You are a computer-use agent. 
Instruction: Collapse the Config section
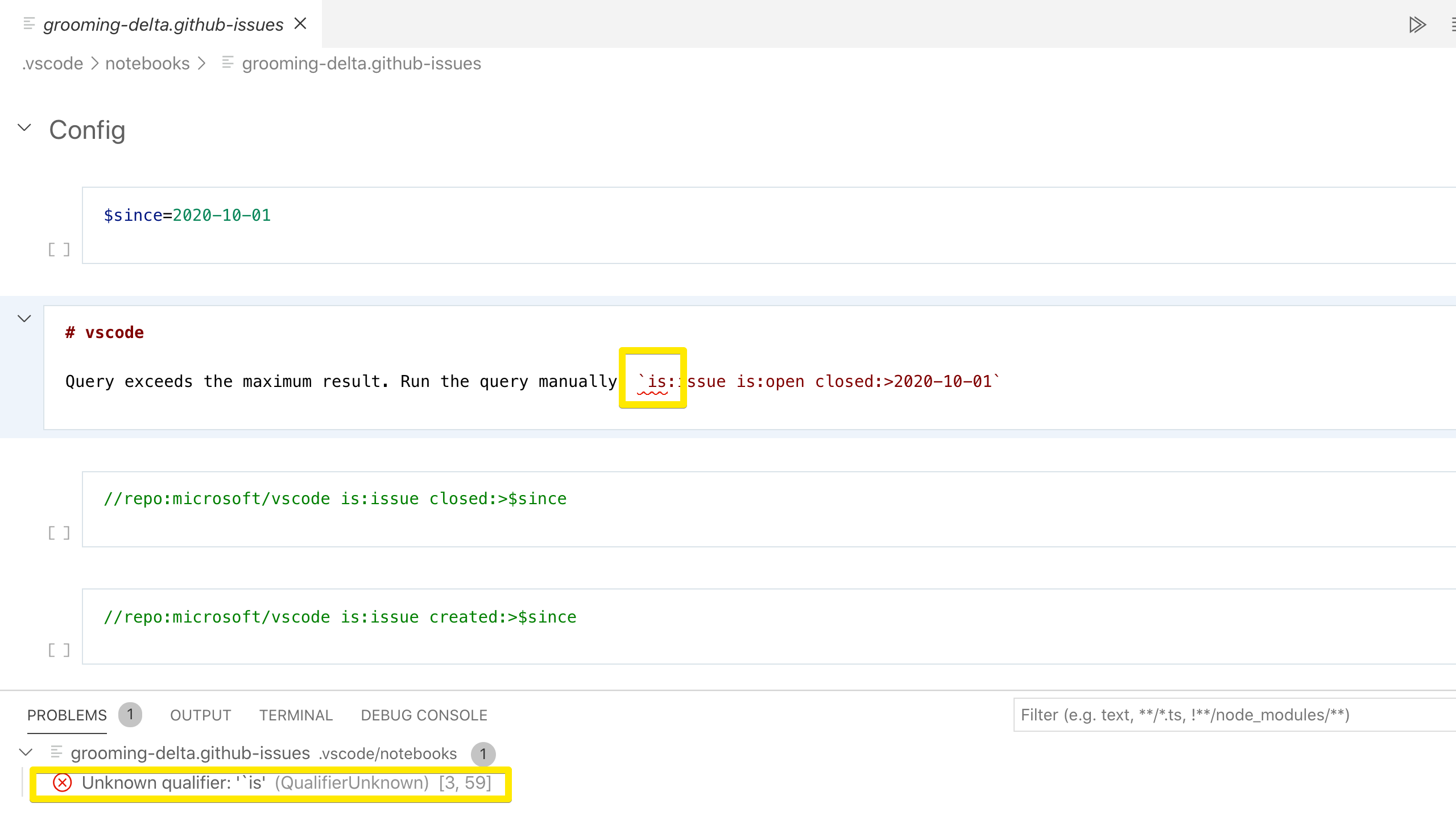[23, 129]
